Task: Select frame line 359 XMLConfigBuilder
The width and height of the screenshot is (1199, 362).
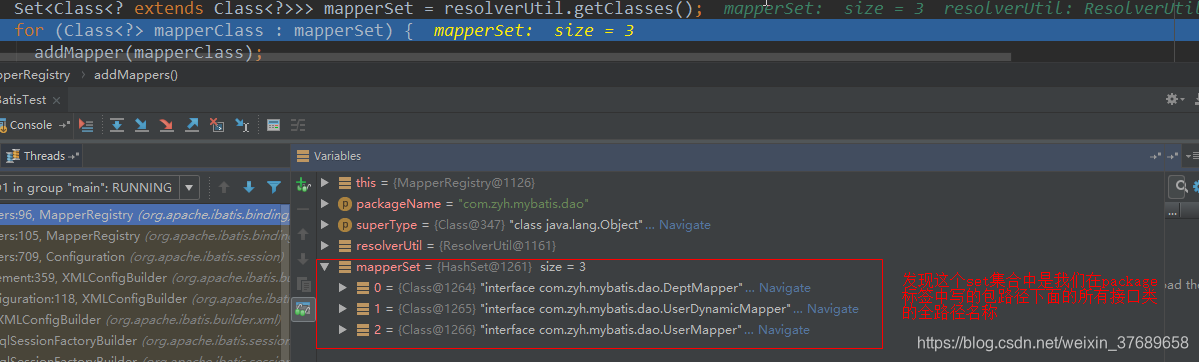Action: [x=145, y=278]
